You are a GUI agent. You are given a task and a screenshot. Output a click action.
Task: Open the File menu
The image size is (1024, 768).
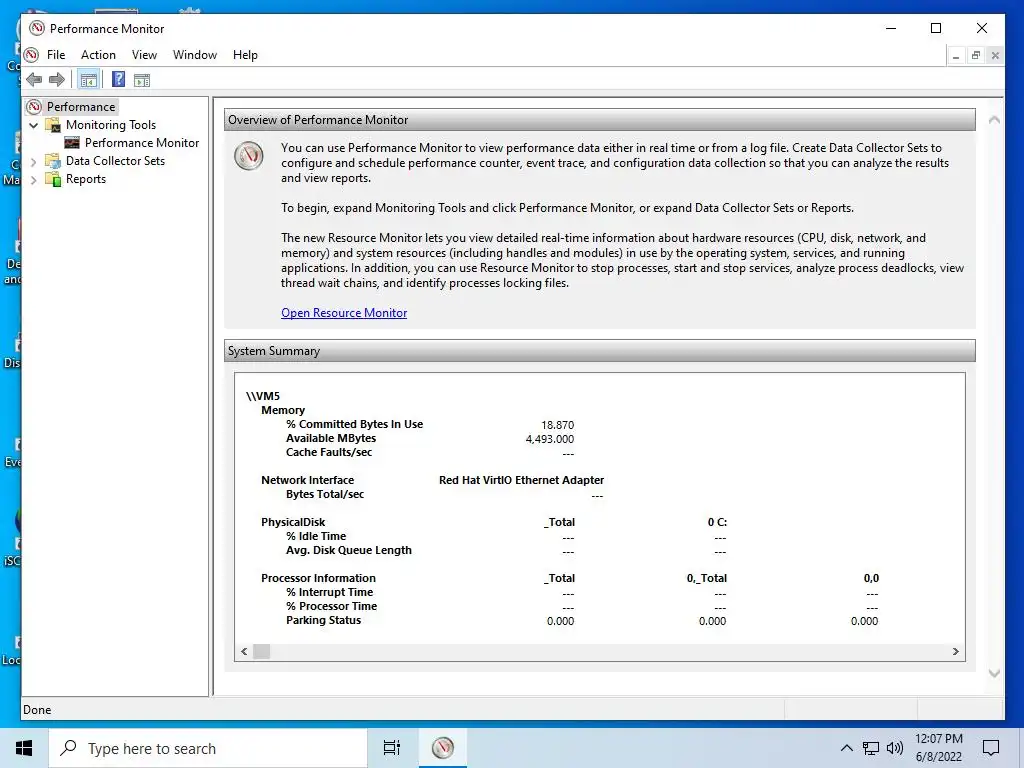tap(56, 55)
